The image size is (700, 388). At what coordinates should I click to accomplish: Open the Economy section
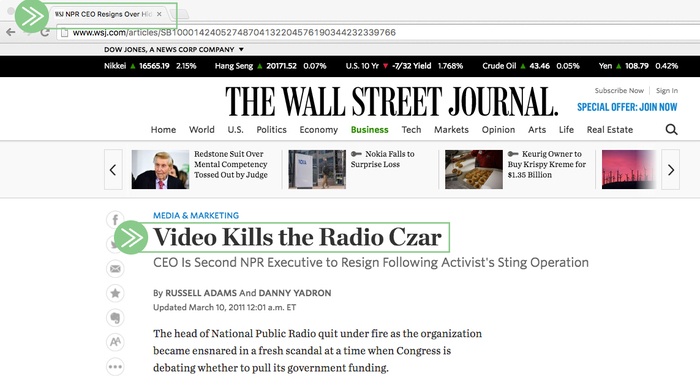coord(318,129)
